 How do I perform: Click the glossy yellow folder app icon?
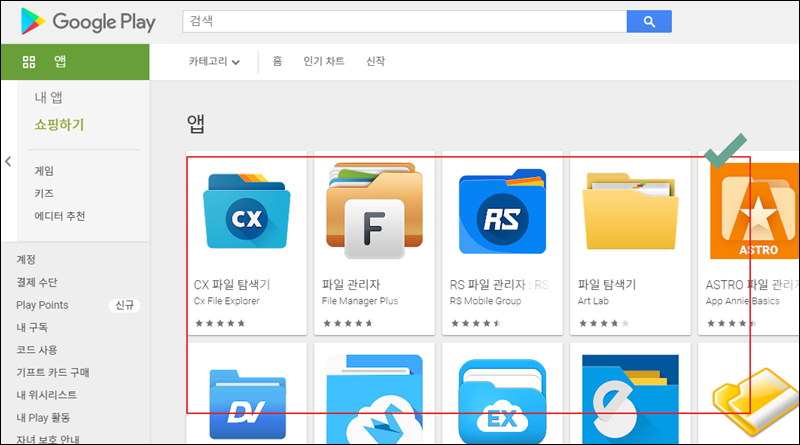click(756, 402)
